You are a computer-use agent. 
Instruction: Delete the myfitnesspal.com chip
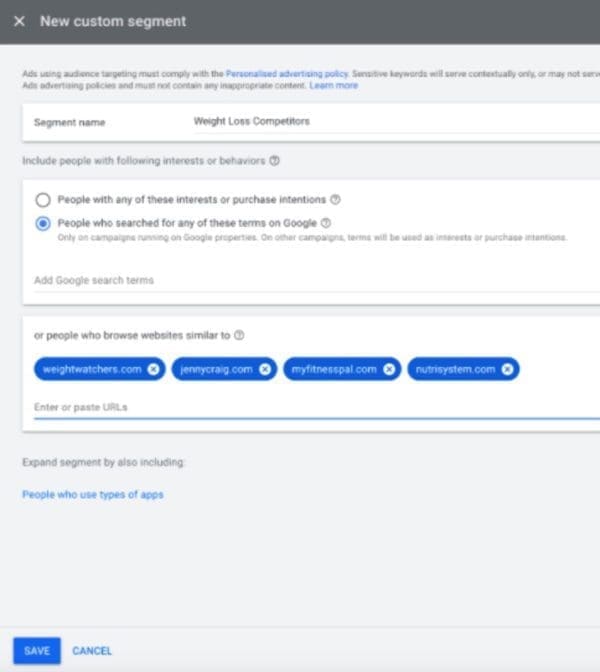point(389,369)
